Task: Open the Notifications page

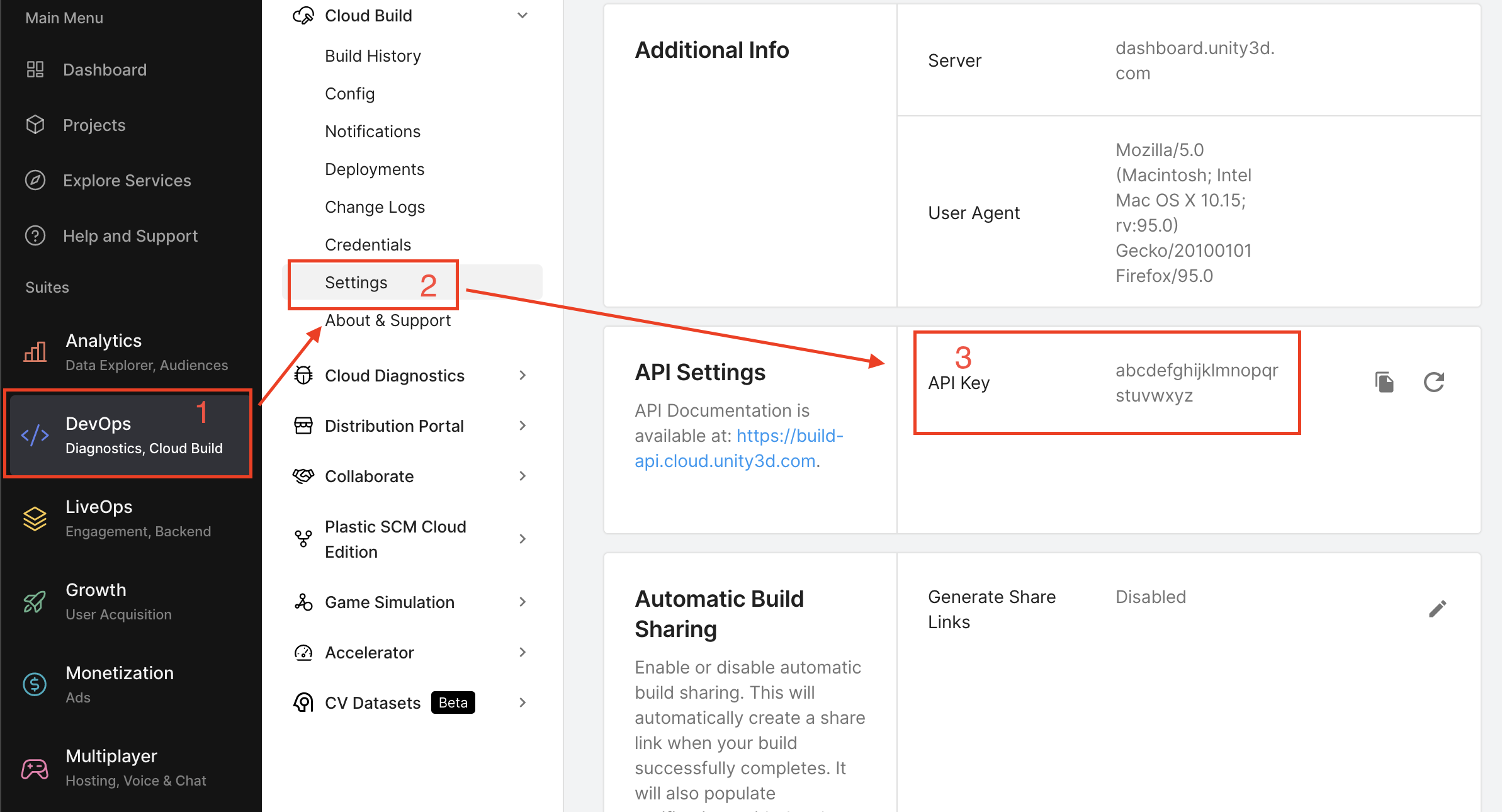Action: (x=373, y=132)
